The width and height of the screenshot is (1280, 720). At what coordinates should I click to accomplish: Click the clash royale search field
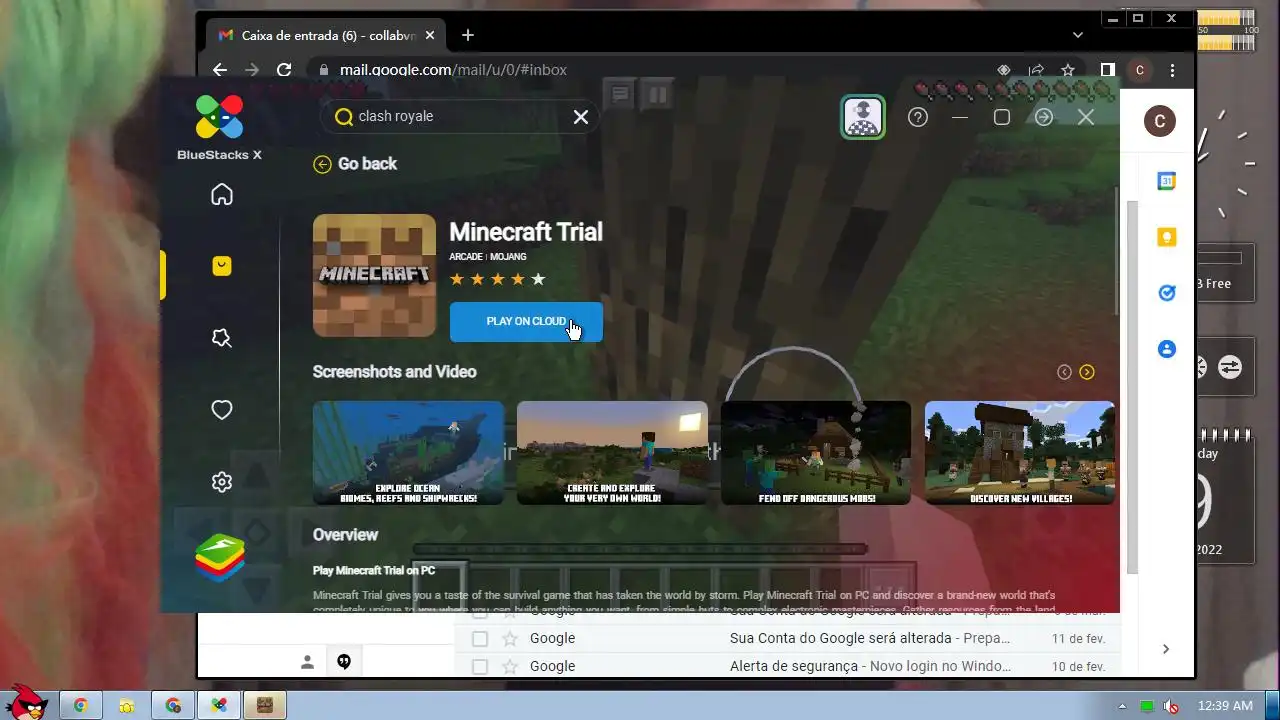(x=460, y=116)
